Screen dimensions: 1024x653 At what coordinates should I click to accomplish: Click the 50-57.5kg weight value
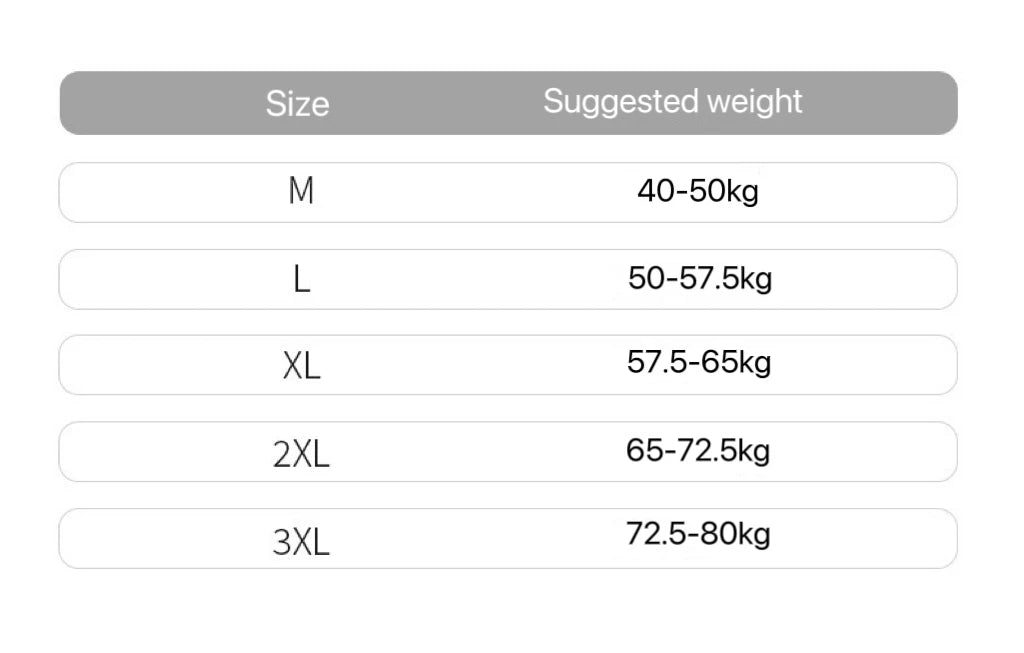[x=700, y=278]
